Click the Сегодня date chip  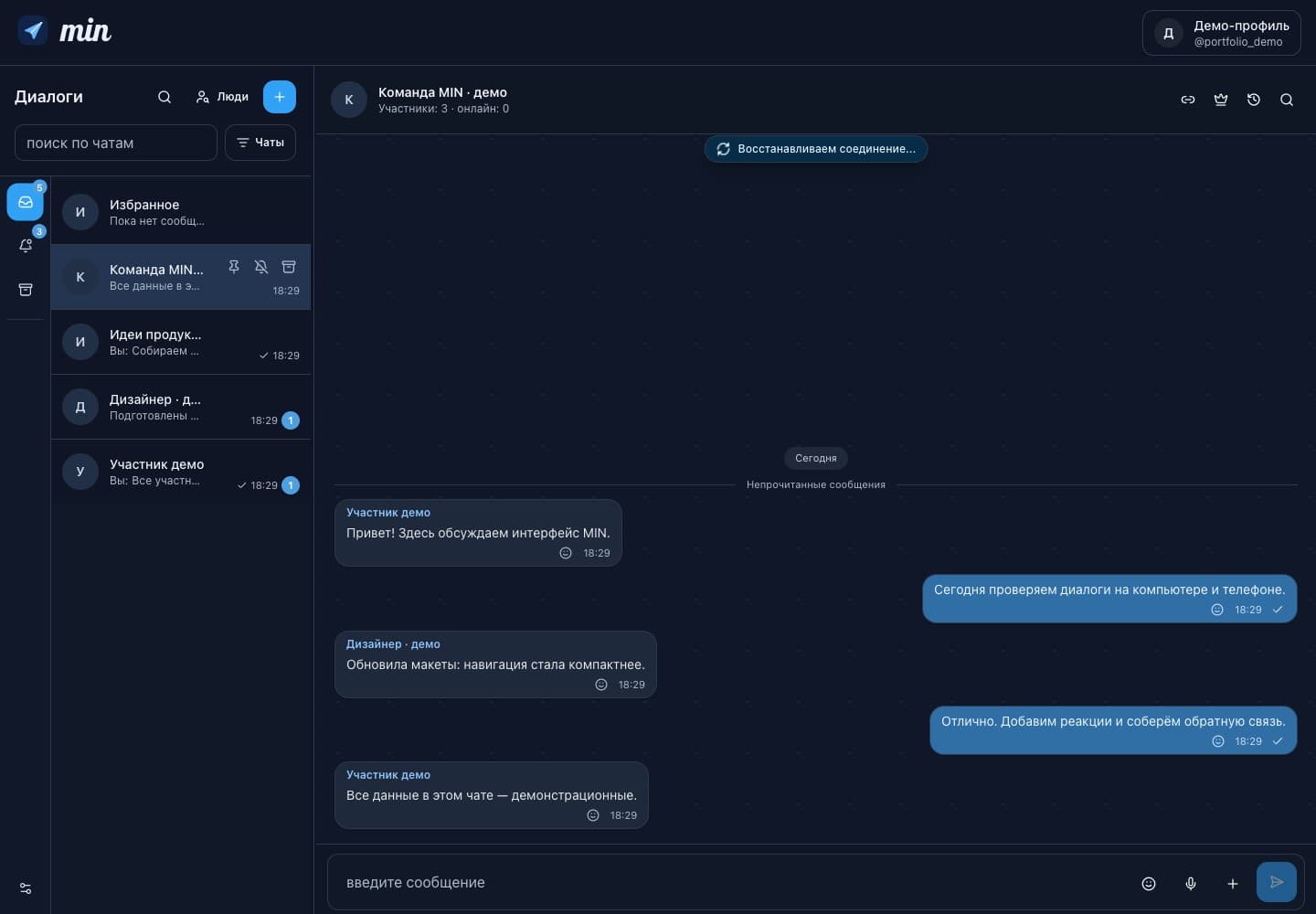point(816,458)
